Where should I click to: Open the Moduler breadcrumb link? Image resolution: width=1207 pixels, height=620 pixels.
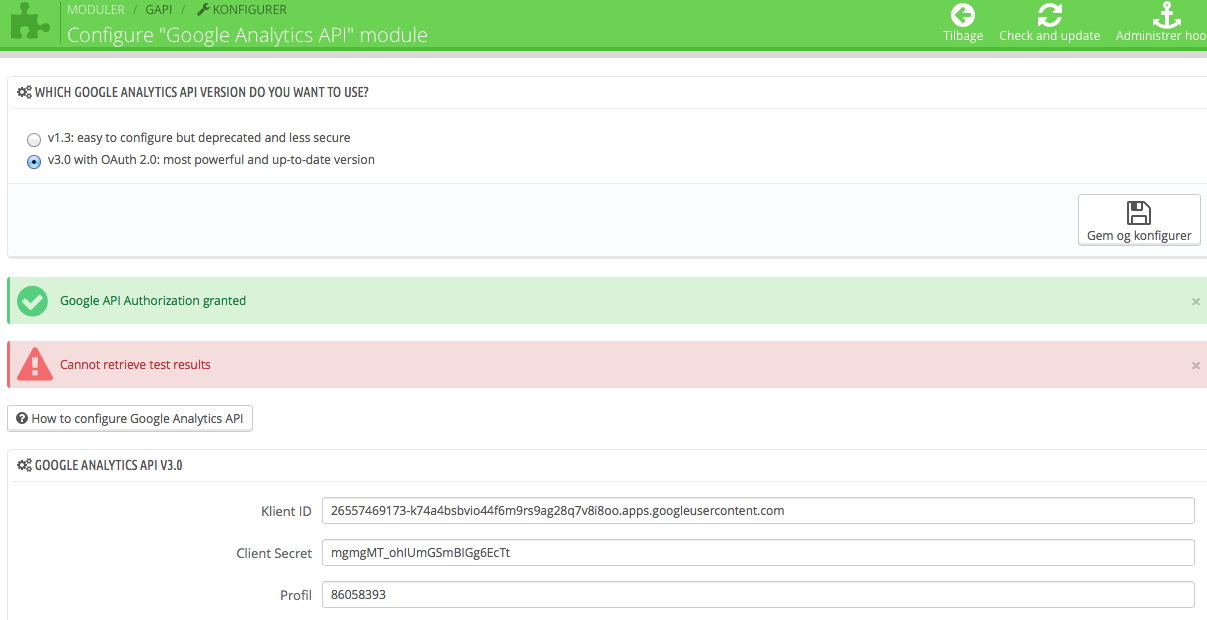pyautogui.click(x=96, y=10)
